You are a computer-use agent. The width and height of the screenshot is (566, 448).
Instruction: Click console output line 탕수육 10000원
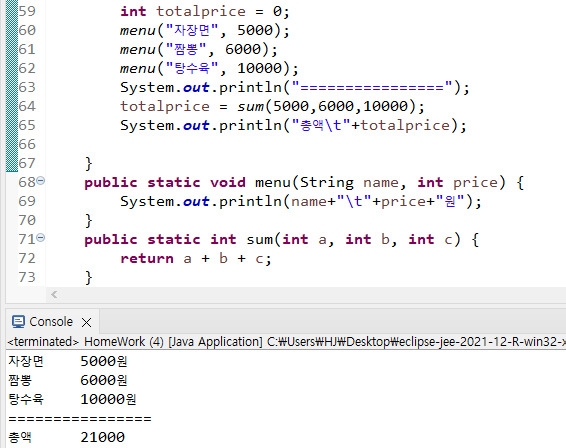pos(72,399)
